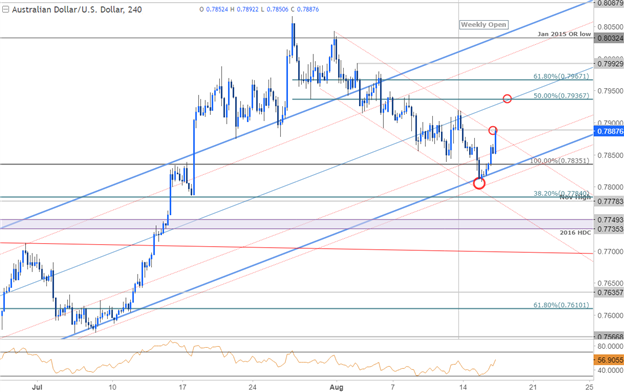Screen dimensions: 624x392
Task: Click the Jul date axis label
Action: click(x=37, y=386)
